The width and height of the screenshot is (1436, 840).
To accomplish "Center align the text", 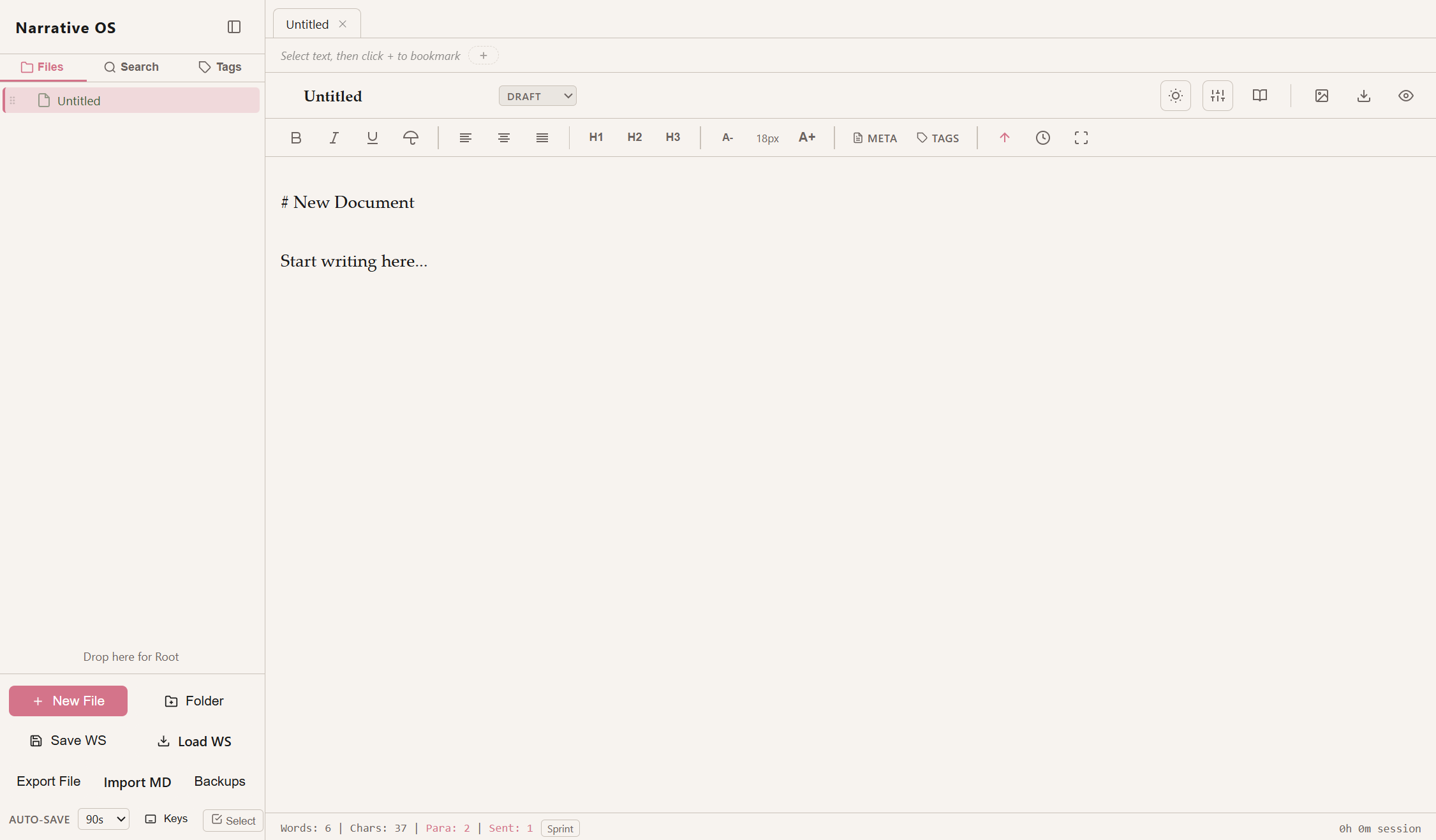I will [x=504, y=138].
